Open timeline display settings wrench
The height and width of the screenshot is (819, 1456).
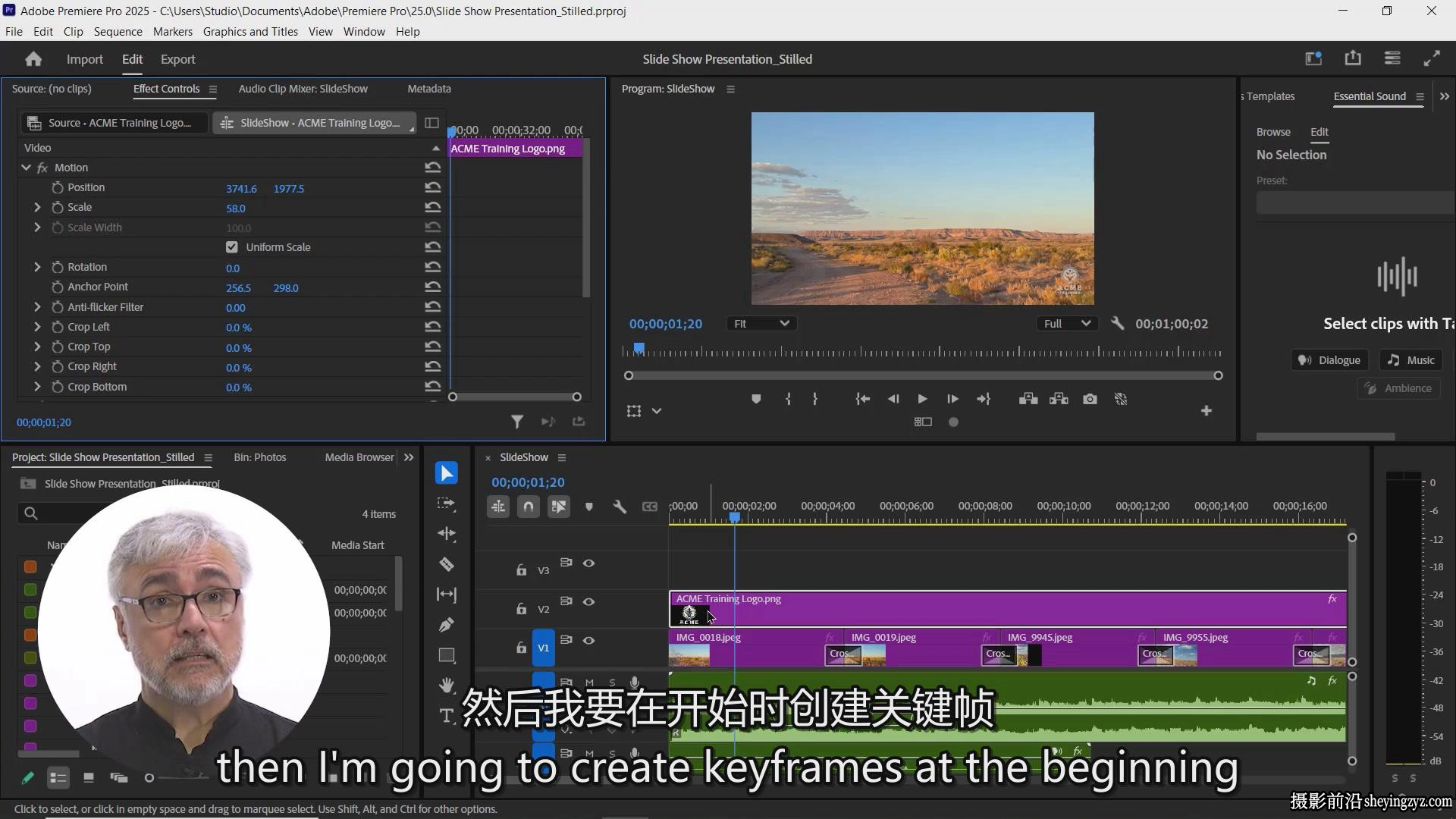(x=620, y=507)
